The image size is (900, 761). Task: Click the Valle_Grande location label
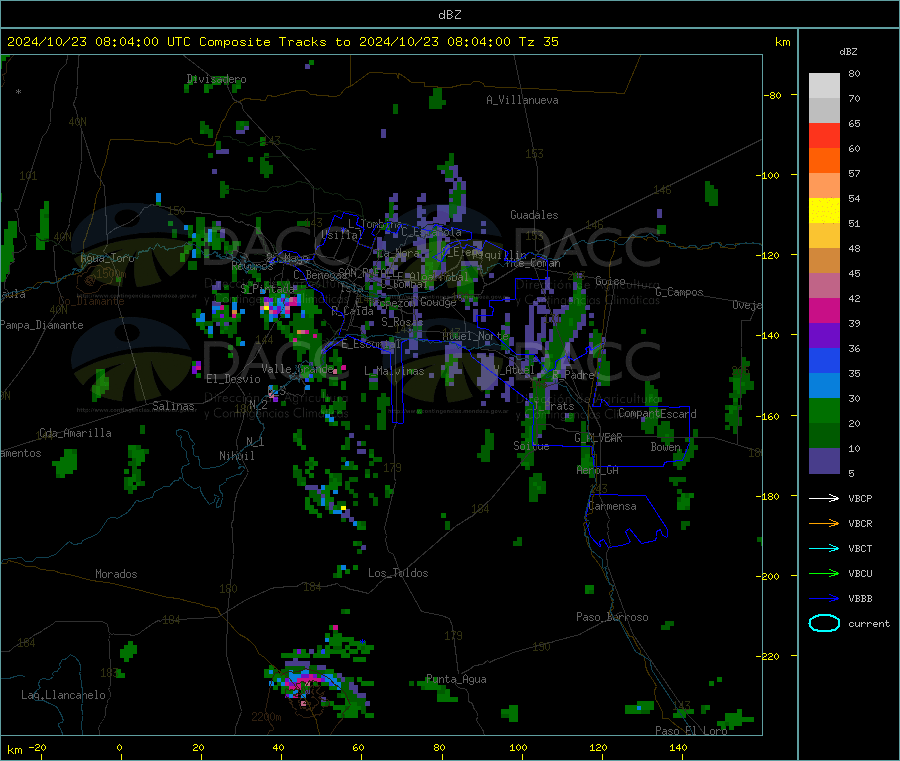tap(298, 369)
